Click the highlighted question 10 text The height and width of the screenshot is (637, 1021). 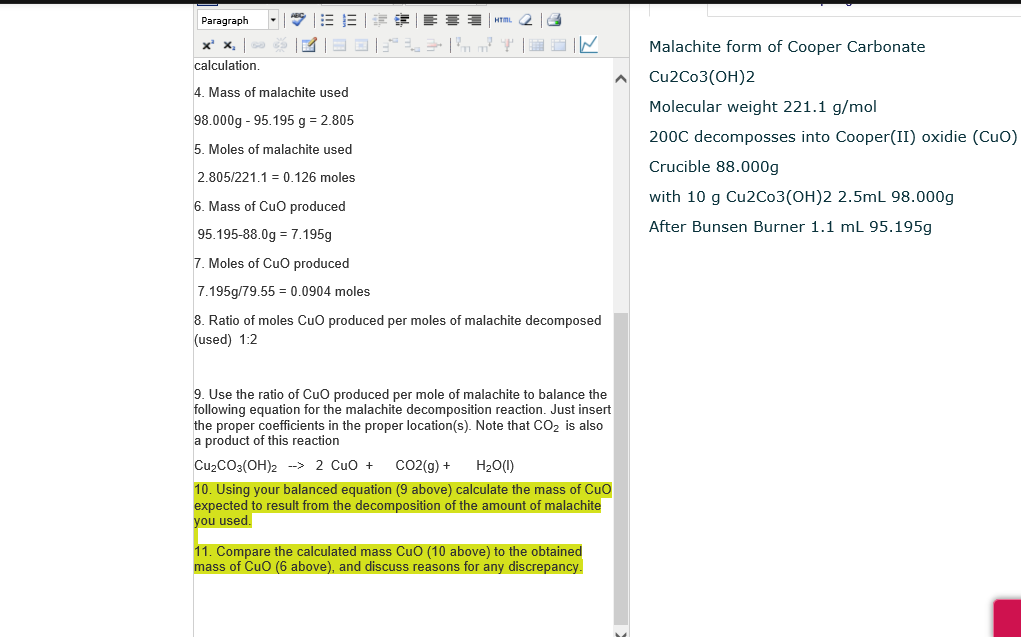[x=400, y=504]
